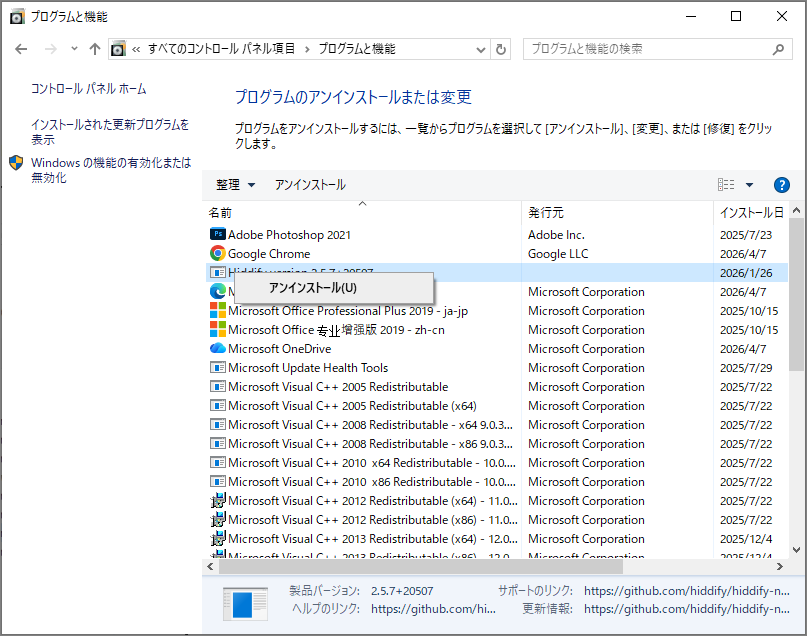
Task: Click the Windows features shield icon
Action: coord(16,163)
